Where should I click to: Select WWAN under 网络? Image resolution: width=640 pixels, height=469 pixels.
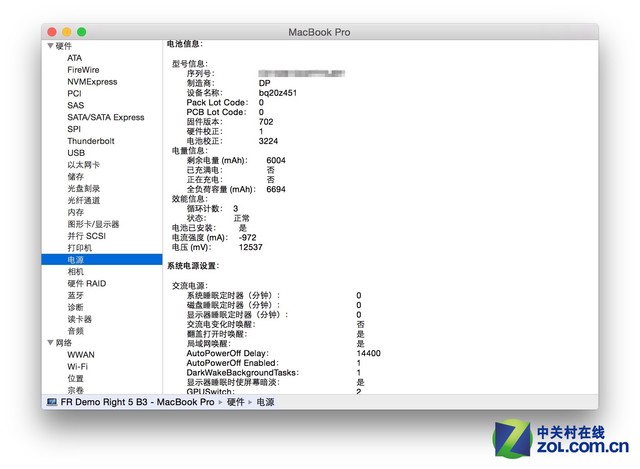click(81, 354)
